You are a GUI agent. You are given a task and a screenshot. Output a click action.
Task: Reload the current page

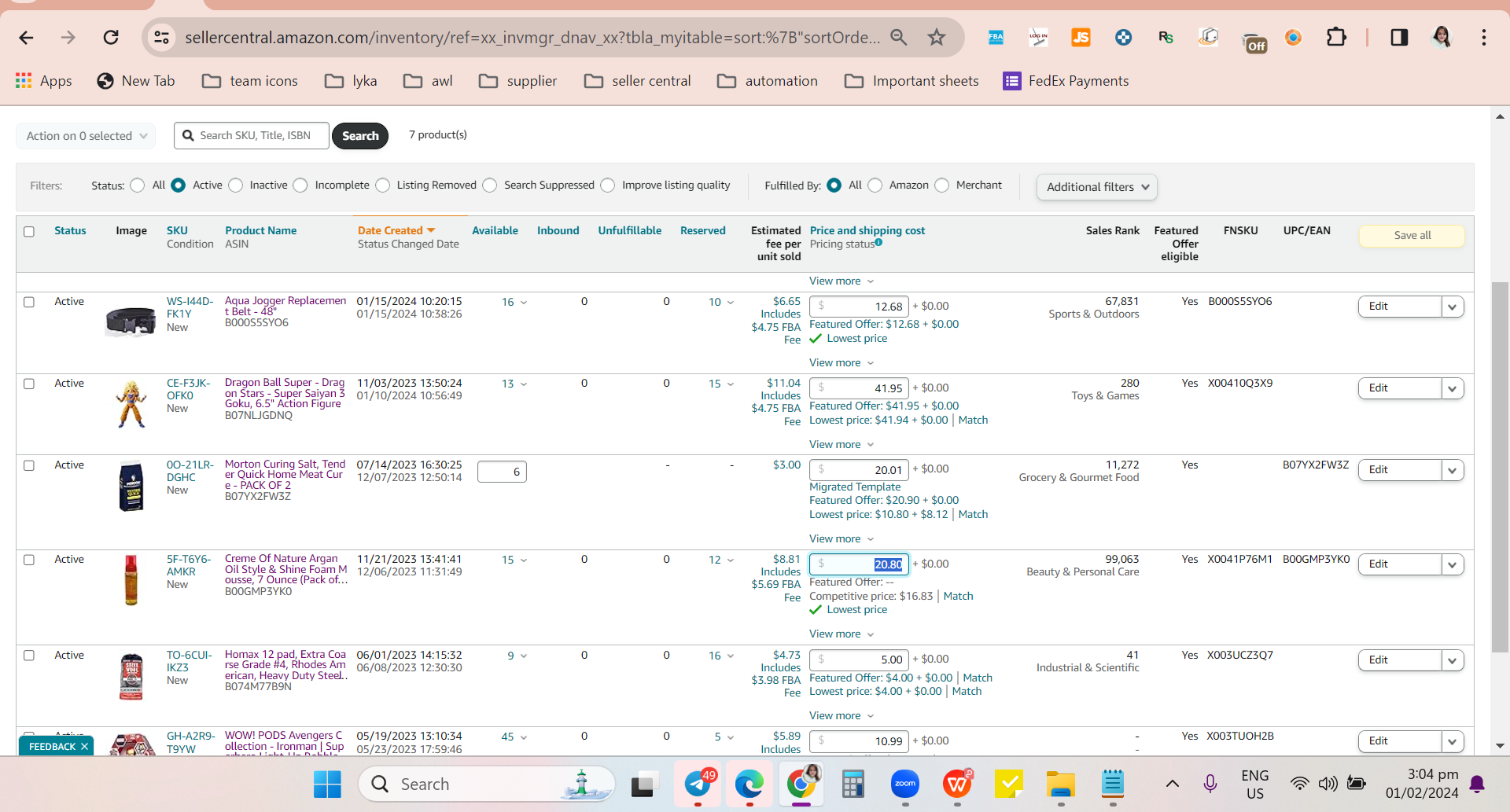tap(112, 37)
